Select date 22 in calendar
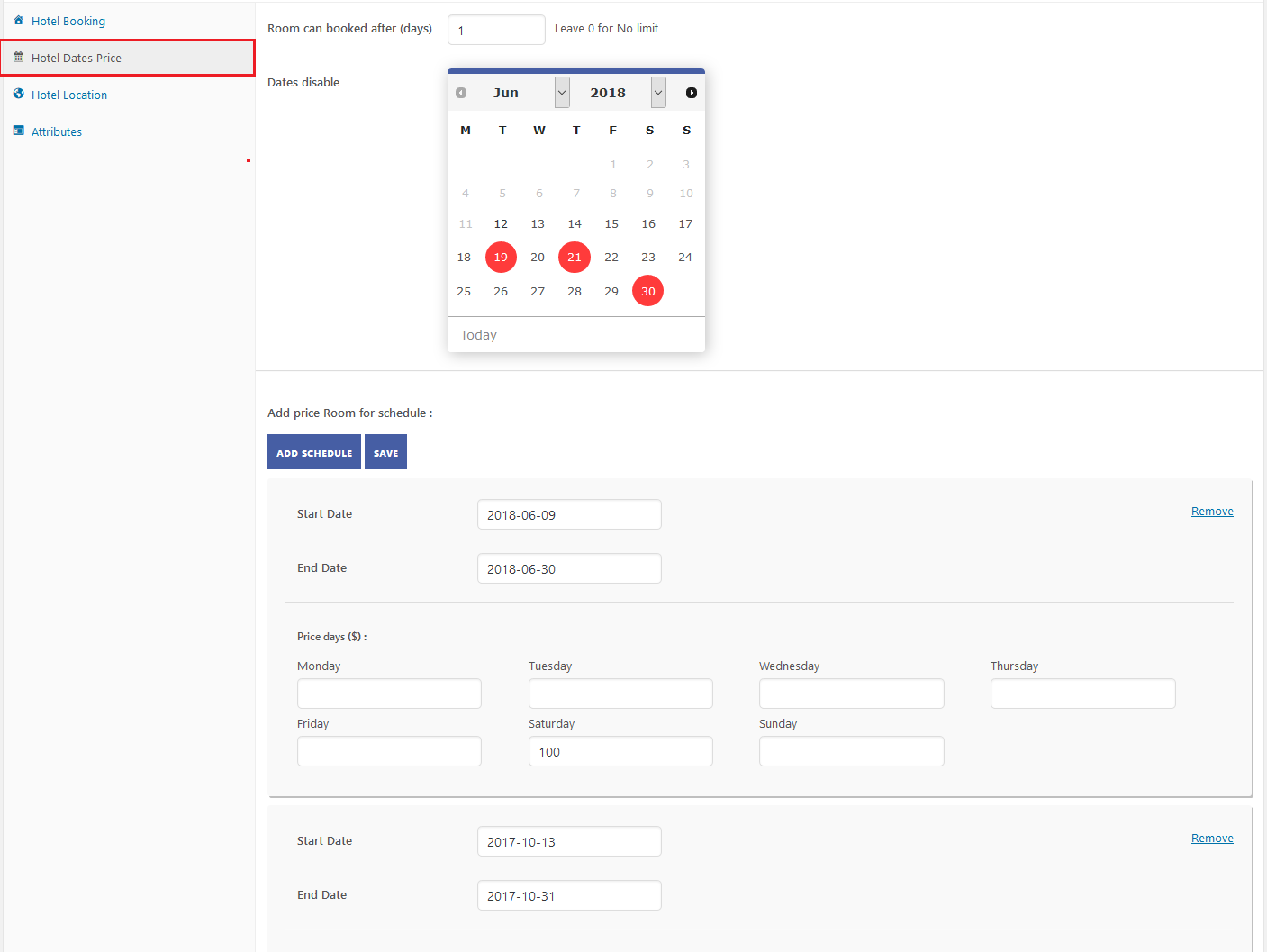This screenshot has width=1267, height=952. click(x=611, y=258)
